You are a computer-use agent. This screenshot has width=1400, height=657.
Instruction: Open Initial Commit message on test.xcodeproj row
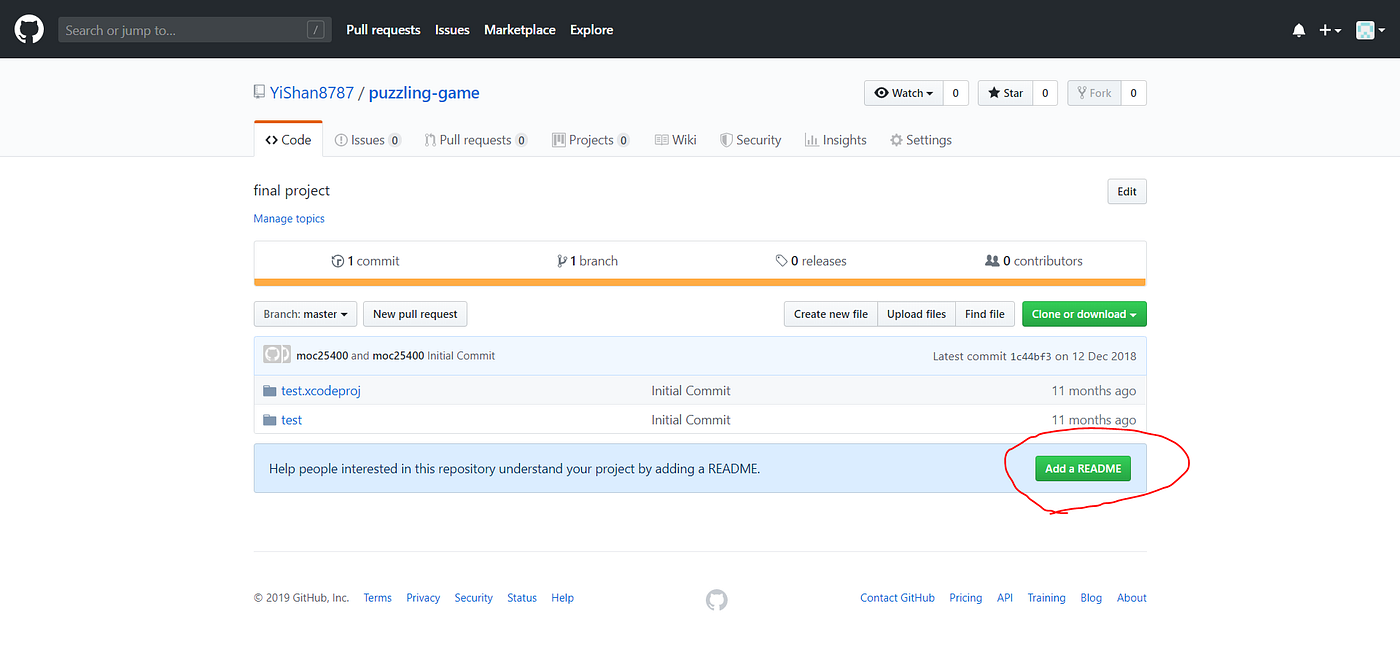[691, 391]
